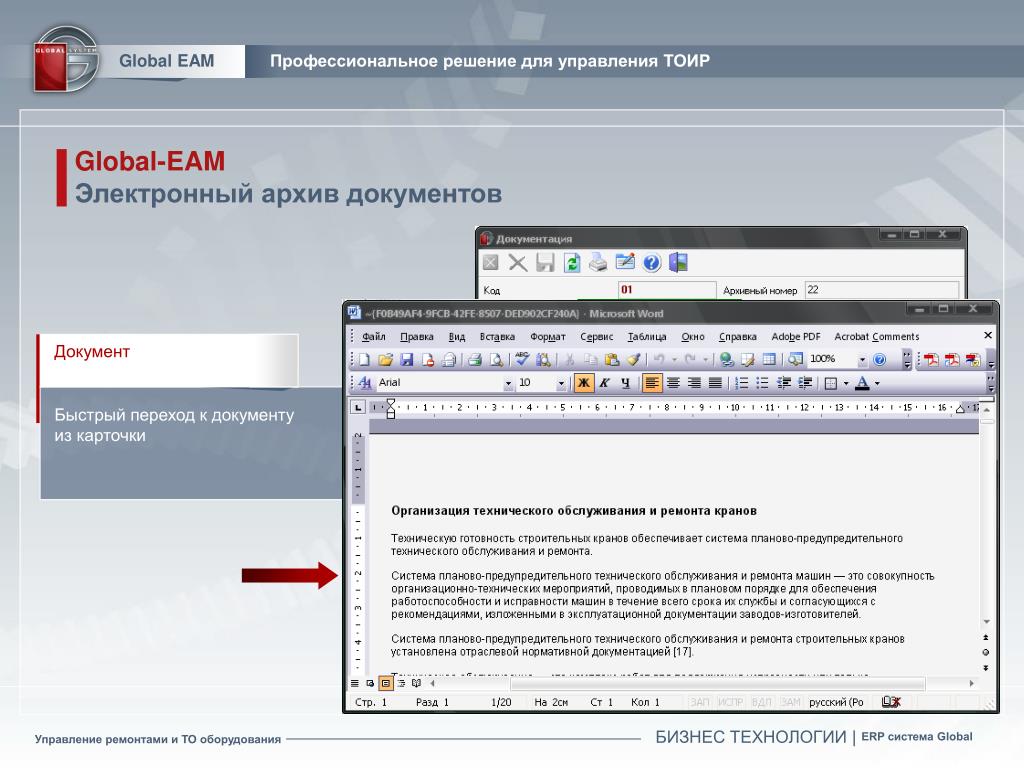The width and height of the screenshot is (1024, 768).
Task: Click the tab selector at ruler corner
Action: [357, 408]
